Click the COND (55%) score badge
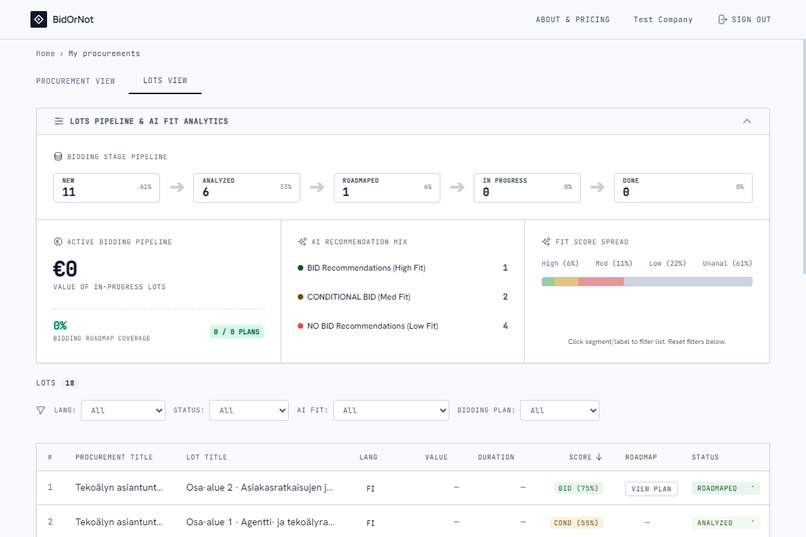Screen dimensions: 806x537 coord(576,523)
